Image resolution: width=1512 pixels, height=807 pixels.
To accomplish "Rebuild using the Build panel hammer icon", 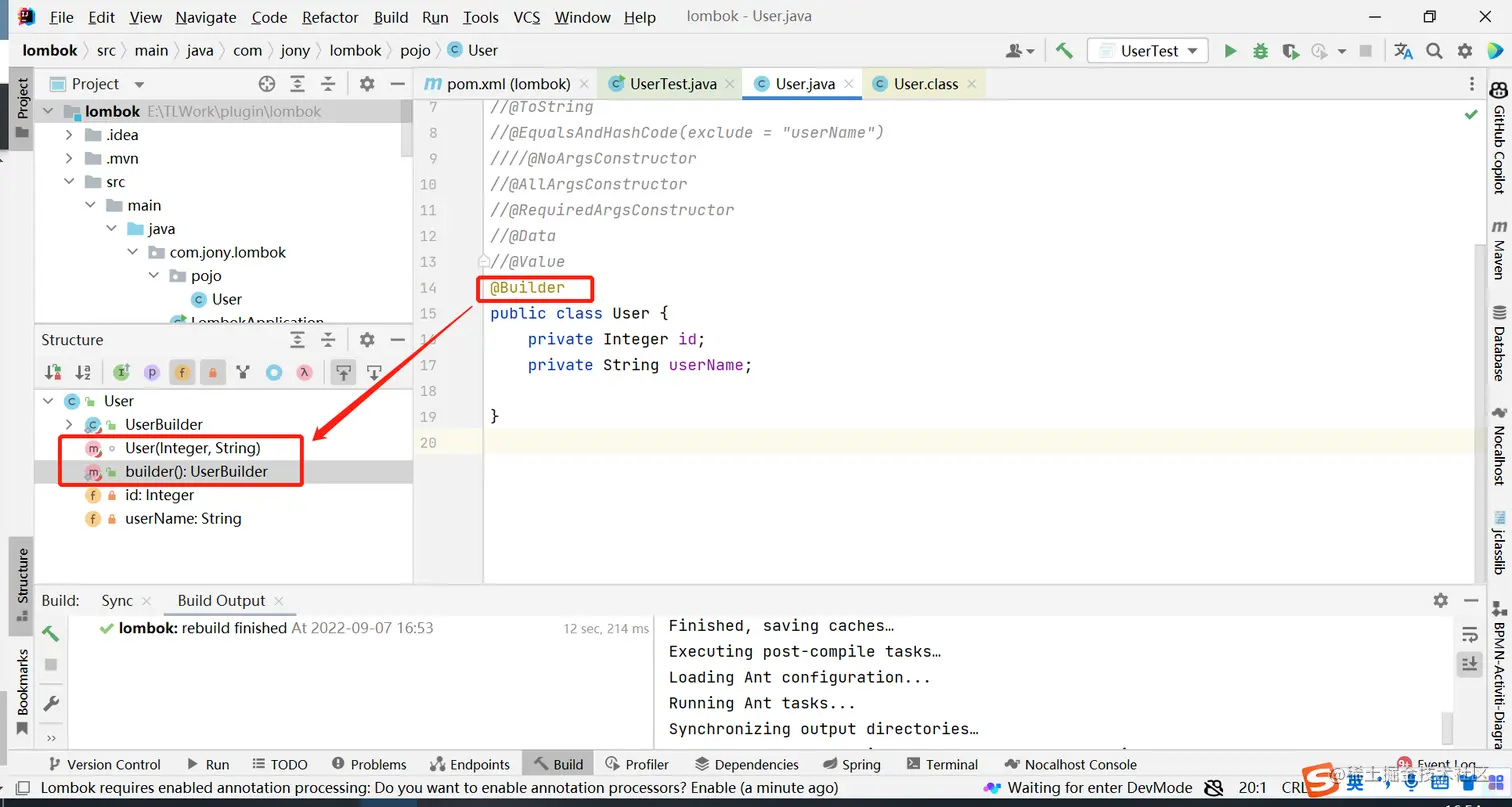I will [x=51, y=634].
